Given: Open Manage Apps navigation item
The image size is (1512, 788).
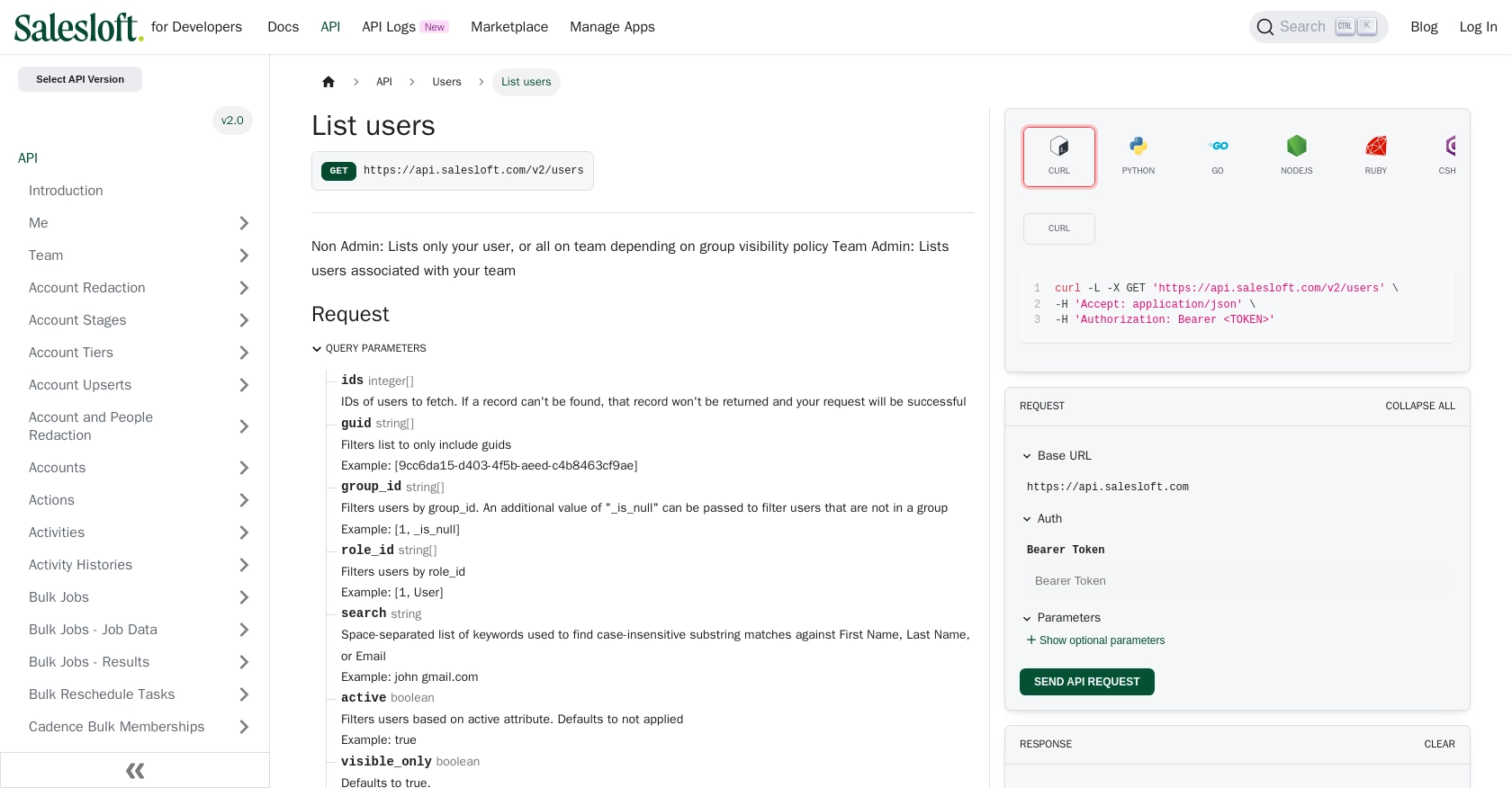Looking at the screenshot, I should click(612, 27).
